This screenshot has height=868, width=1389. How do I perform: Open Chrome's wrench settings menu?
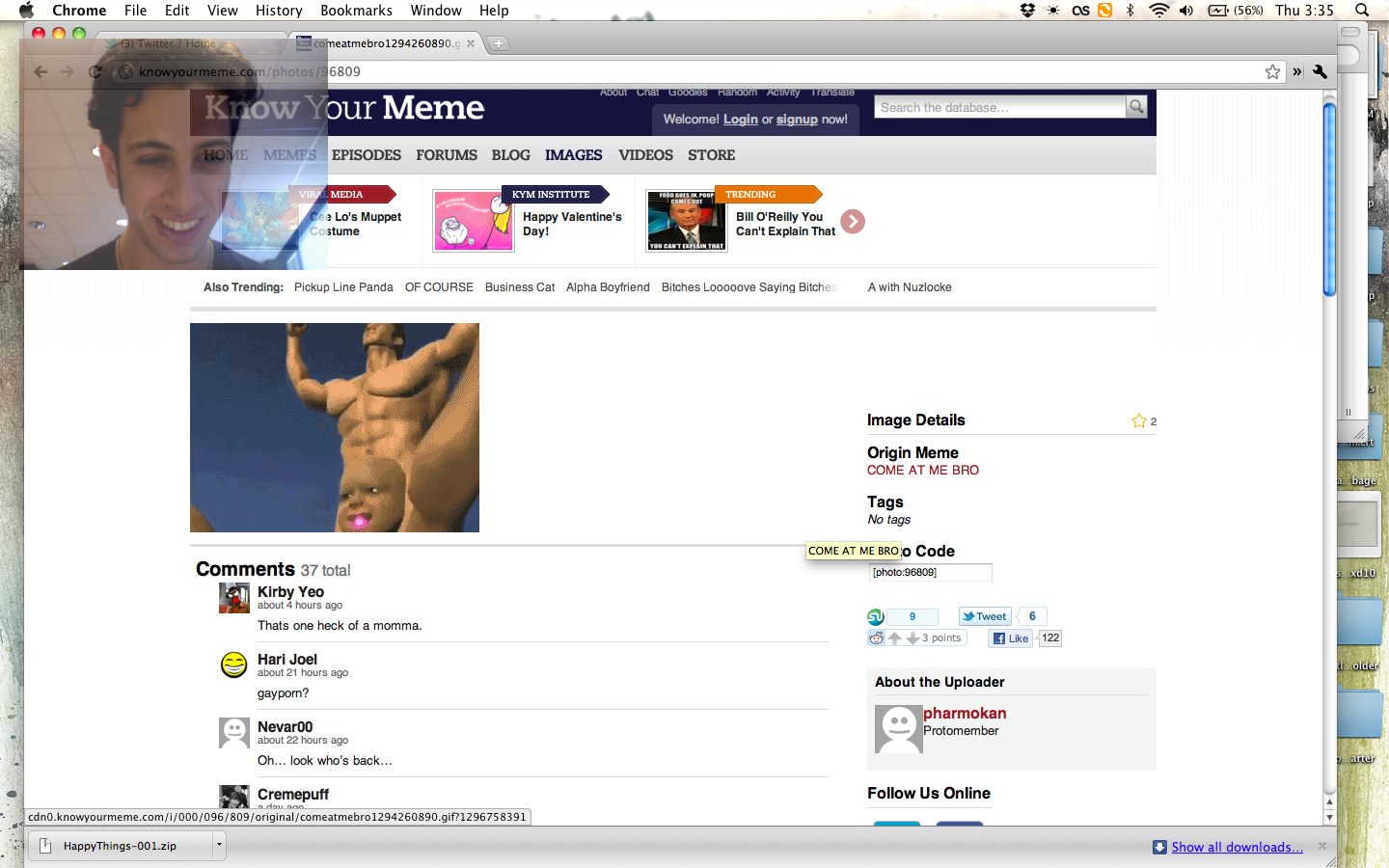[x=1321, y=71]
